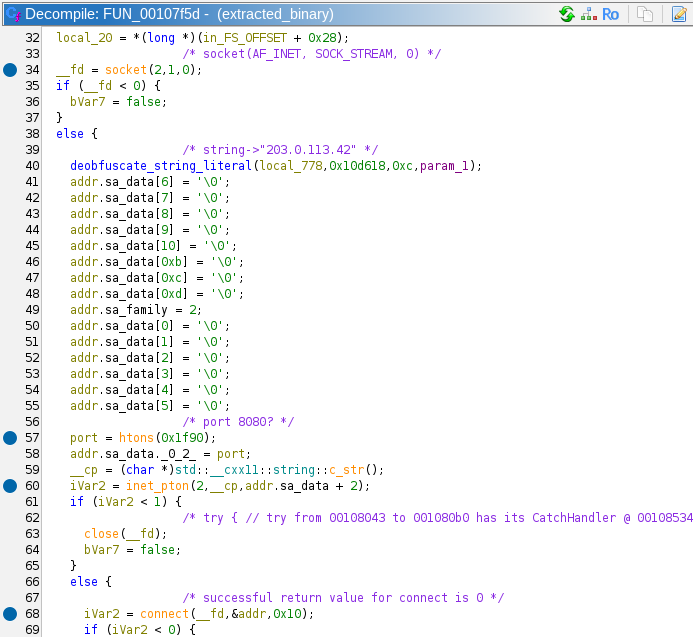The width and height of the screenshot is (693, 637).
Task: Click the close function call on line 63
Action: (102, 534)
